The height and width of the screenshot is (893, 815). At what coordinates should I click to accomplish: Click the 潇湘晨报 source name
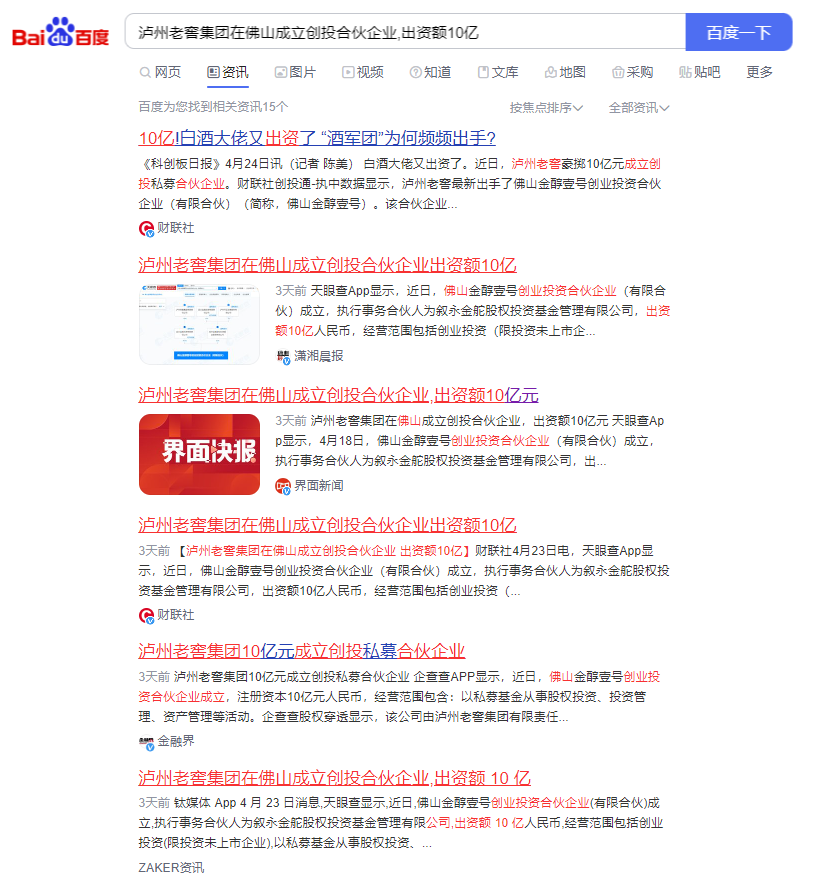(318, 357)
